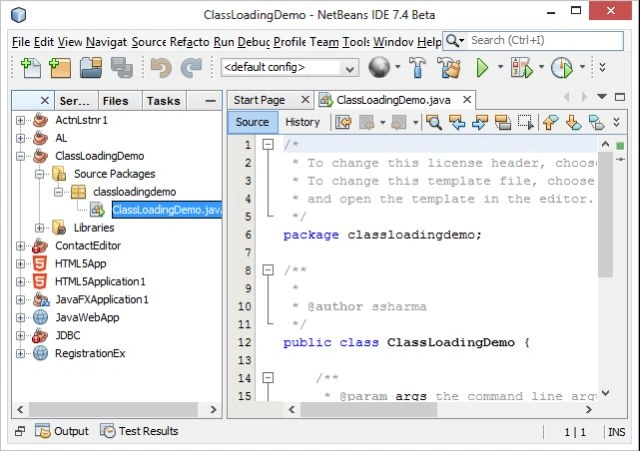The height and width of the screenshot is (451, 640).
Task: Click the Search (Ctrl+I) input field
Action: (546, 40)
